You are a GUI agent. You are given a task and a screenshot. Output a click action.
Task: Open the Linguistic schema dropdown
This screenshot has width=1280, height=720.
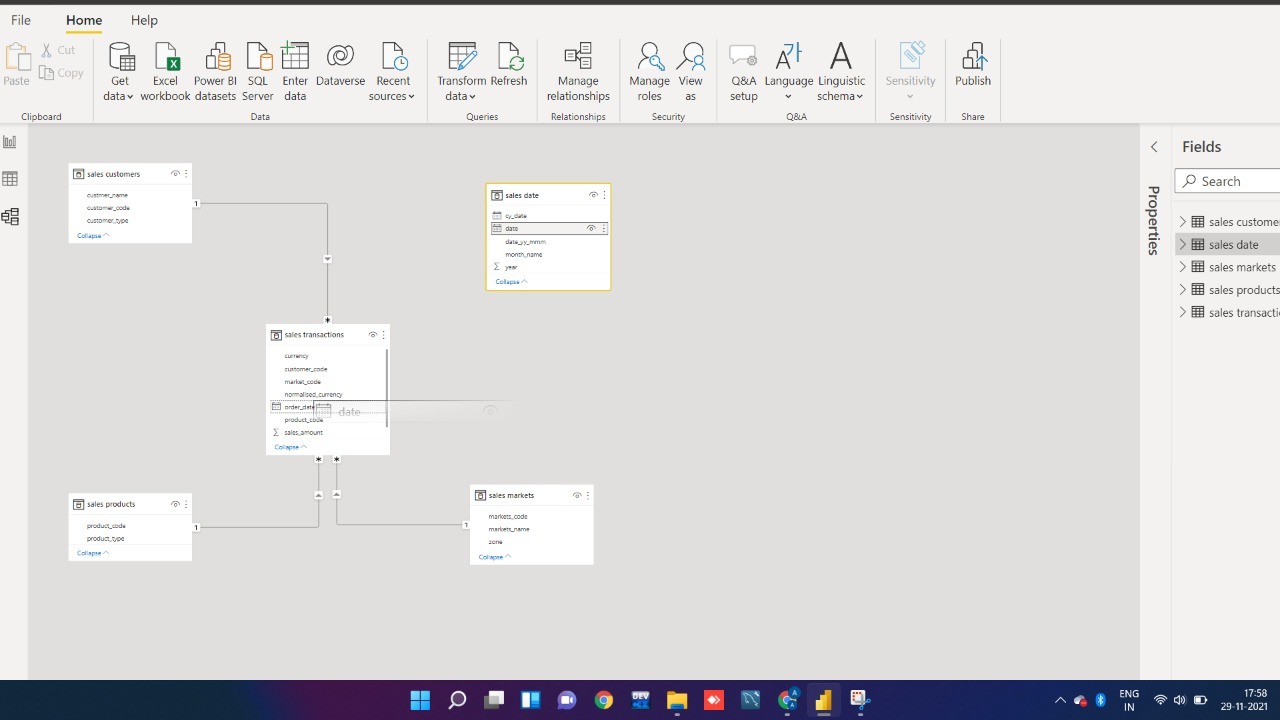pyautogui.click(x=841, y=72)
